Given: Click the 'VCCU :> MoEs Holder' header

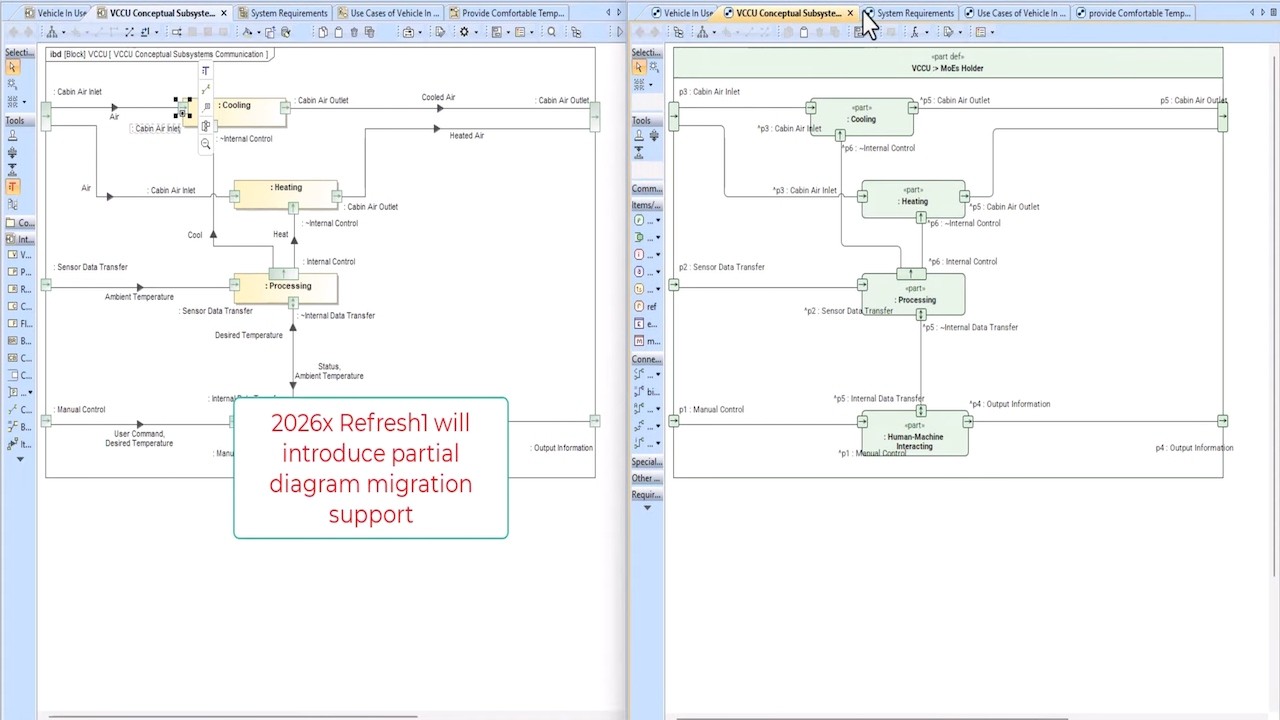Looking at the screenshot, I should click(x=947, y=63).
